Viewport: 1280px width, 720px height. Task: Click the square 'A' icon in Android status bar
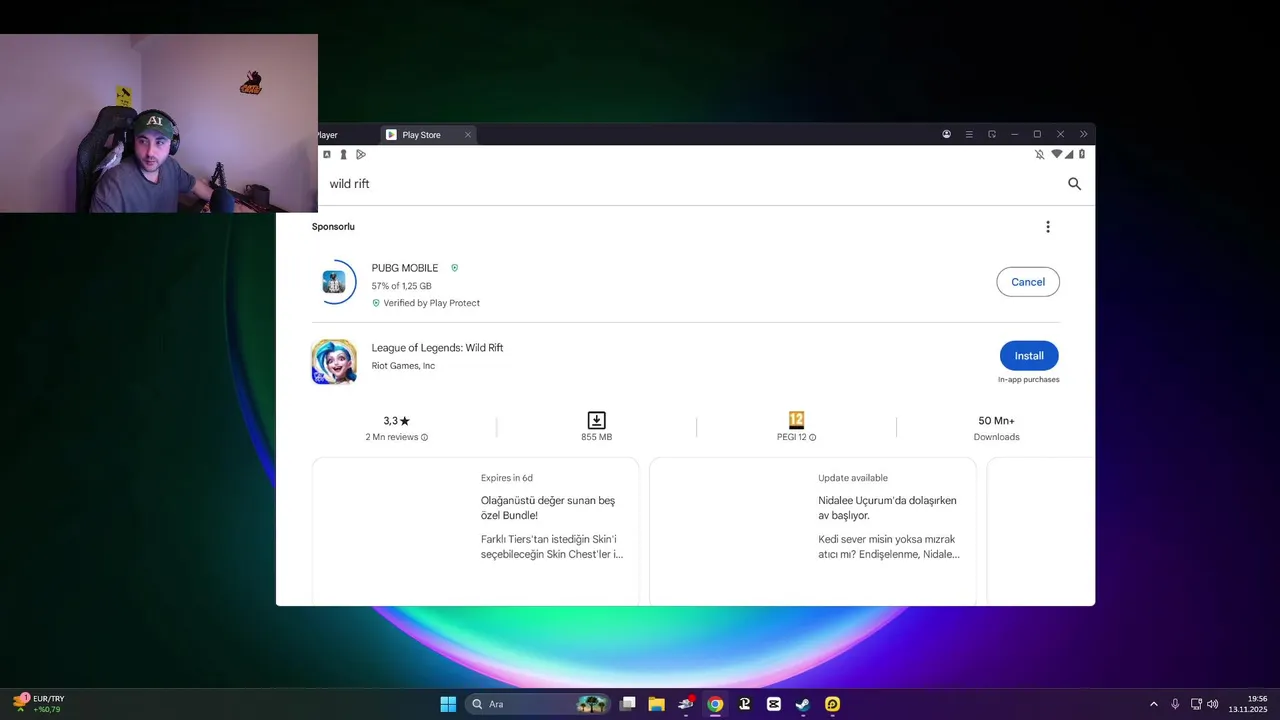coord(326,154)
